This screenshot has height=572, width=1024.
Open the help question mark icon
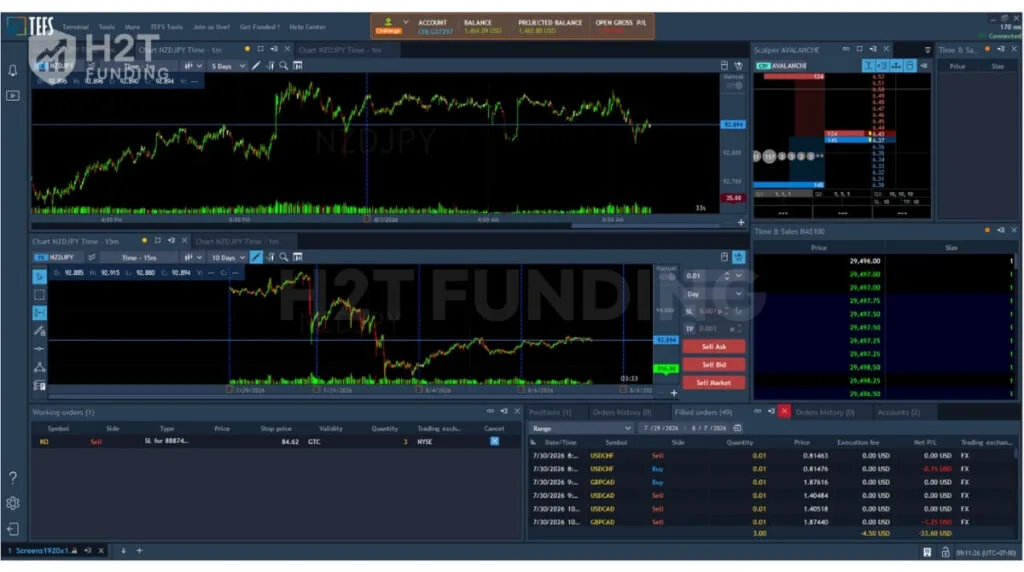click(x=12, y=477)
